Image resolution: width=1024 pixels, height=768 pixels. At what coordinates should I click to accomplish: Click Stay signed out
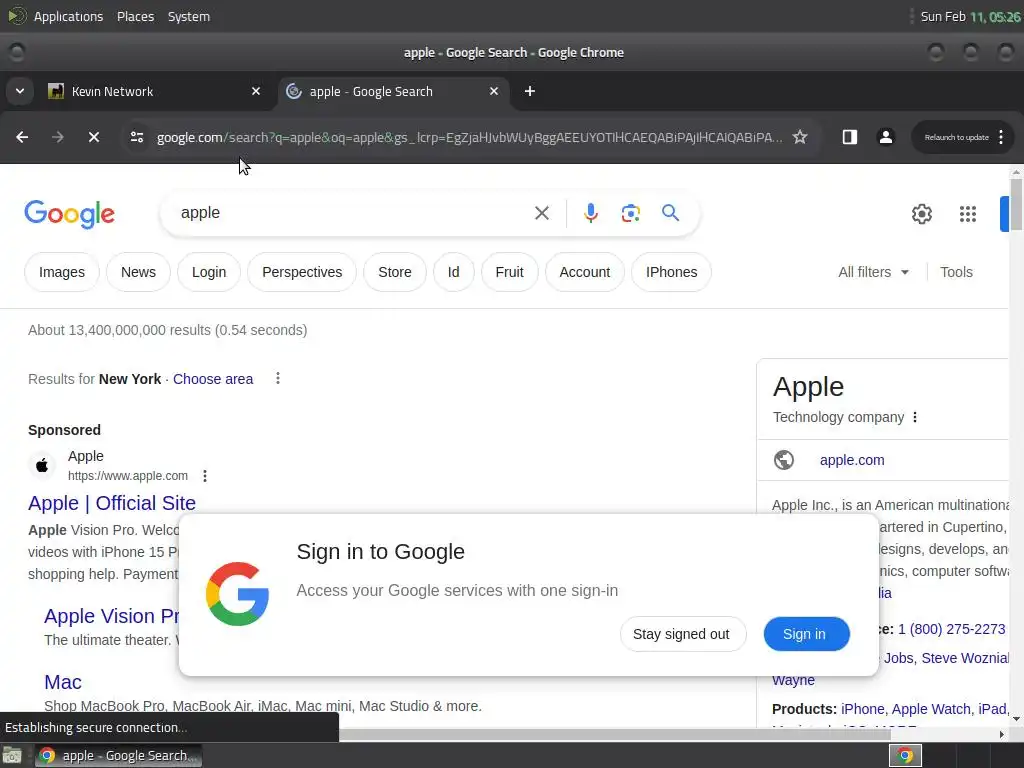tap(683, 634)
